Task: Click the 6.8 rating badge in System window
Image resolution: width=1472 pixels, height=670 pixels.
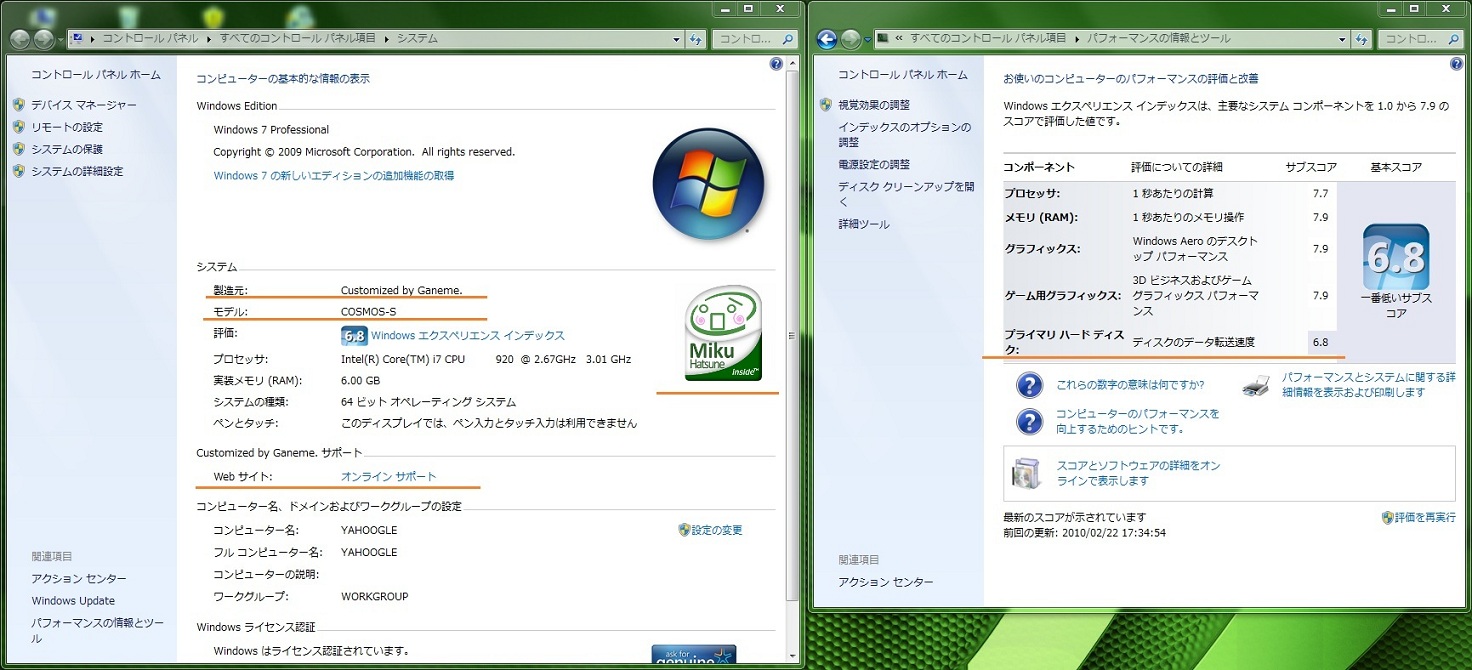Action: click(x=354, y=336)
